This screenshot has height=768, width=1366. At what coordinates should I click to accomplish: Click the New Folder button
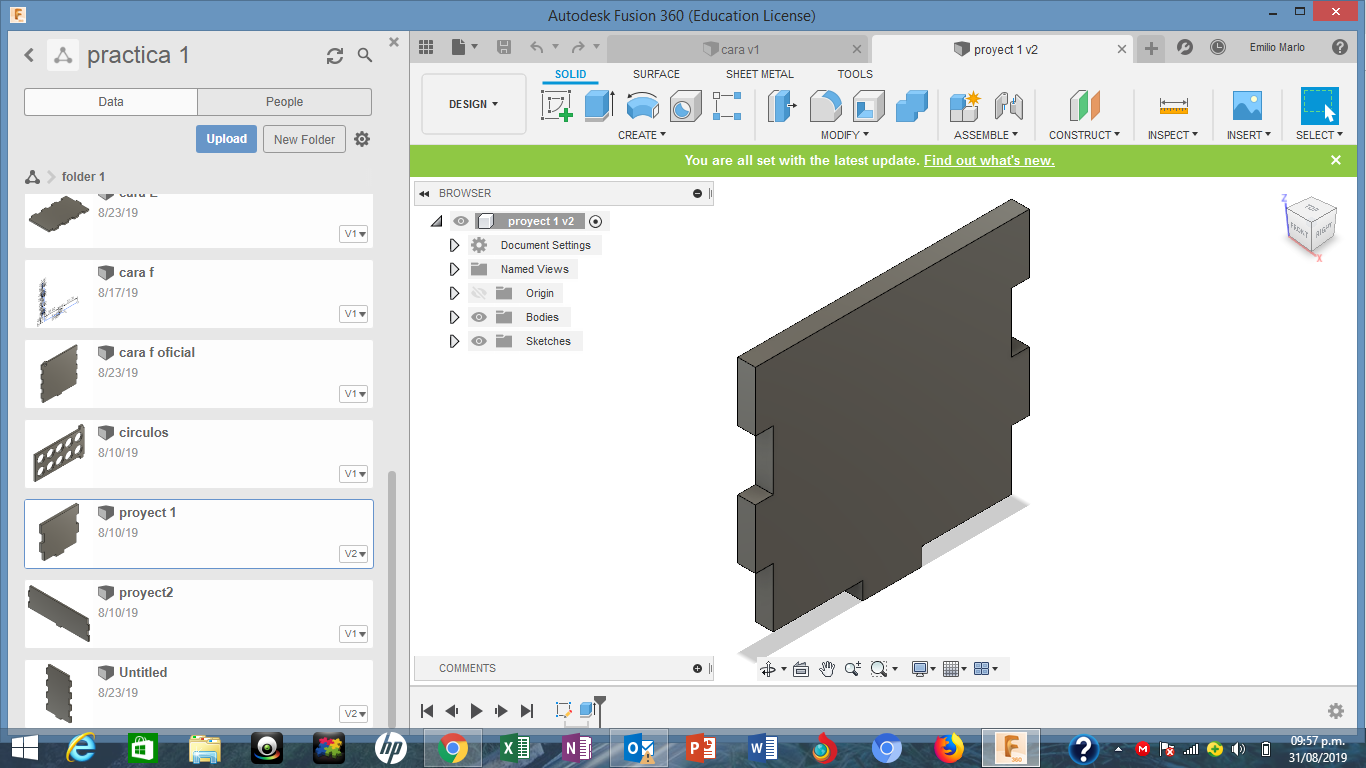pos(305,139)
